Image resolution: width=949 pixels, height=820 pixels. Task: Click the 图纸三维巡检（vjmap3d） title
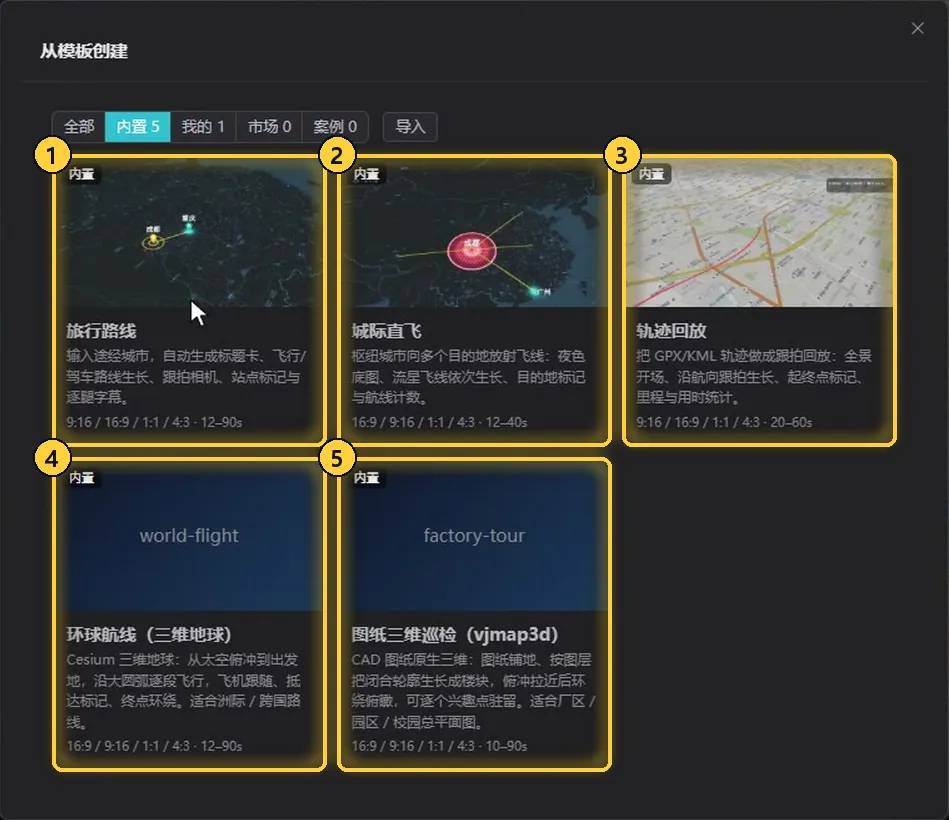pyautogui.click(x=455, y=634)
